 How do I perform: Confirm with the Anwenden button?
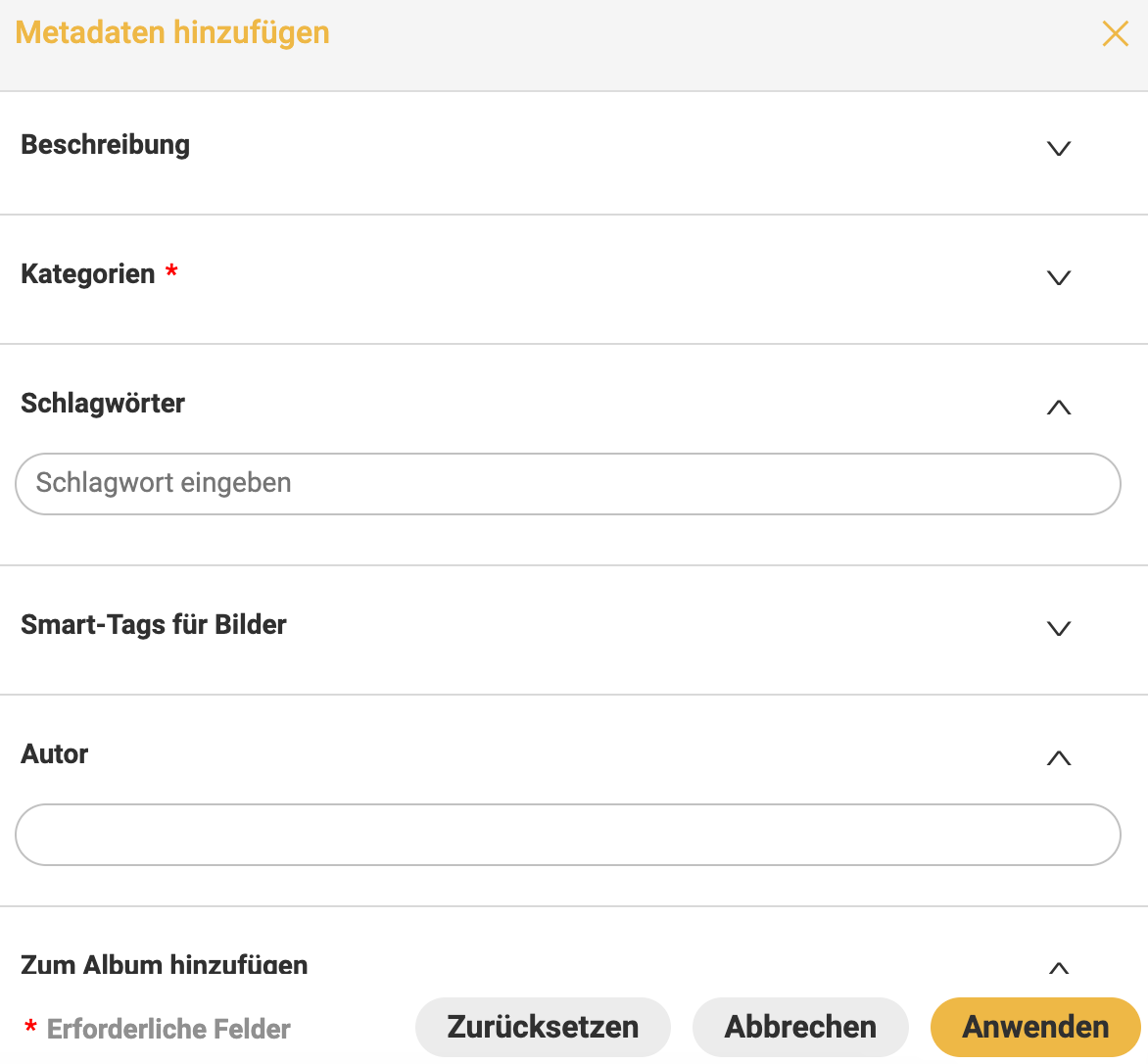click(x=1035, y=1028)
